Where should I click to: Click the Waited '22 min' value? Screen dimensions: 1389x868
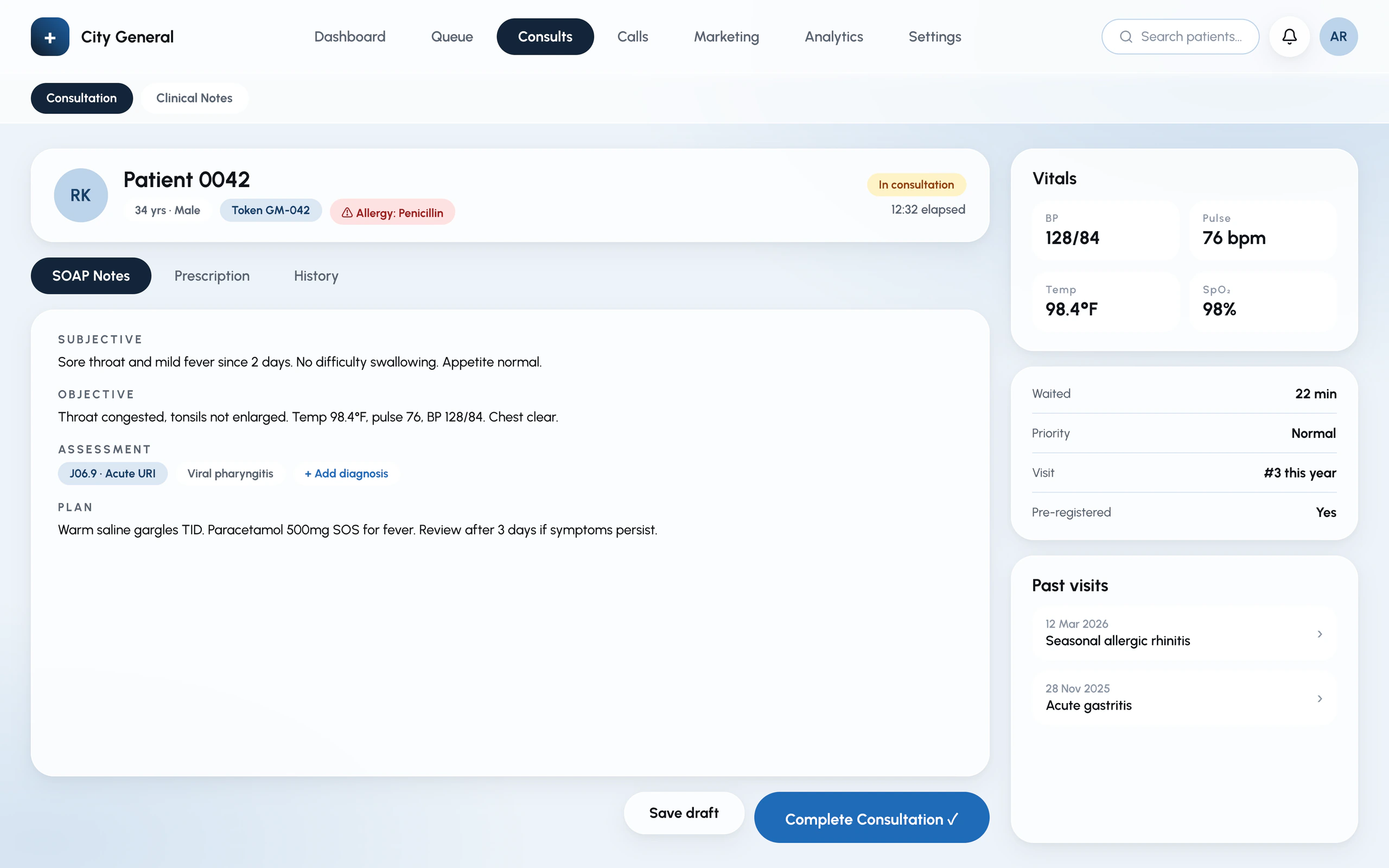click(x=1316, y=394)
